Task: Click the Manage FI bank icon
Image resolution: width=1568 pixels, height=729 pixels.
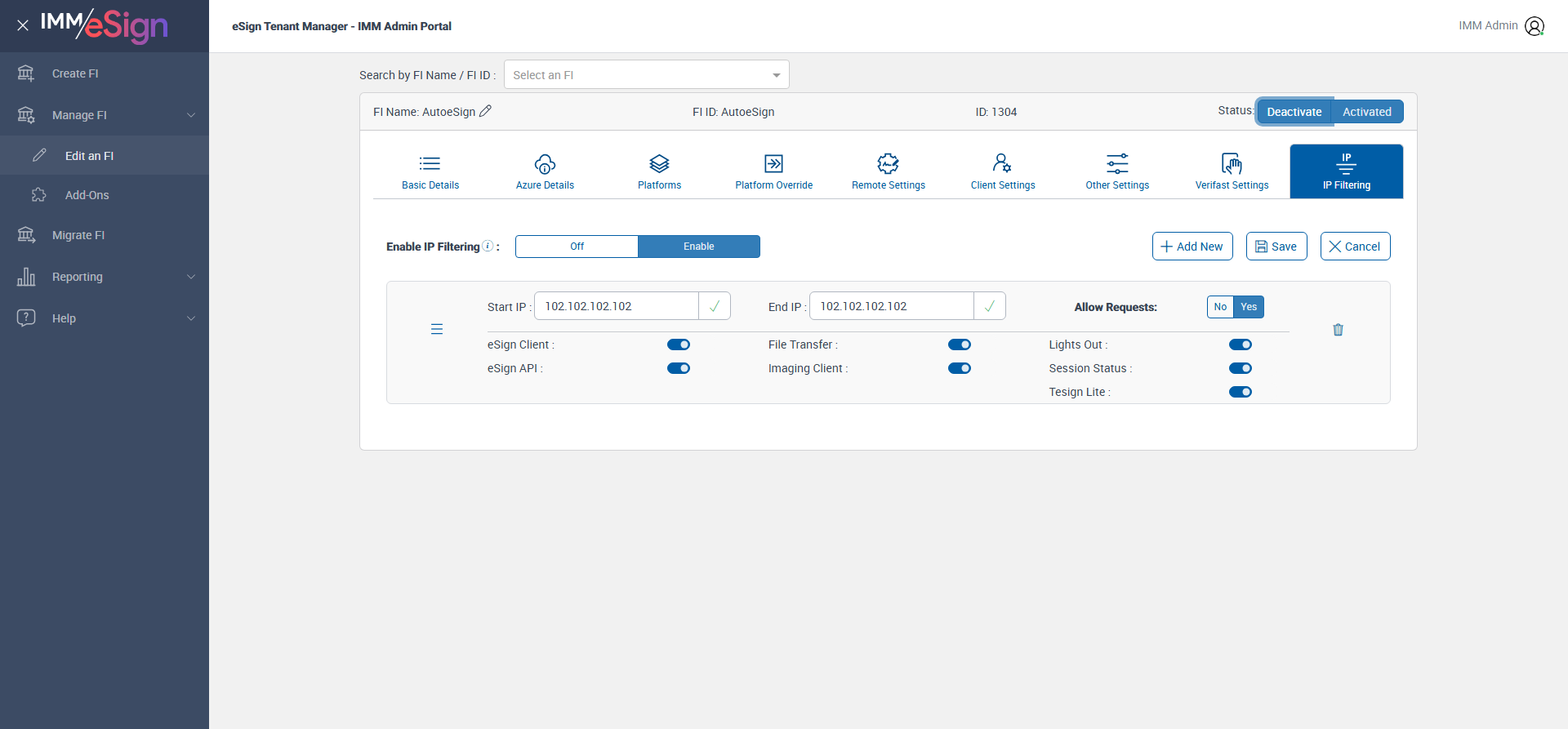Action: tap(26, 115)
